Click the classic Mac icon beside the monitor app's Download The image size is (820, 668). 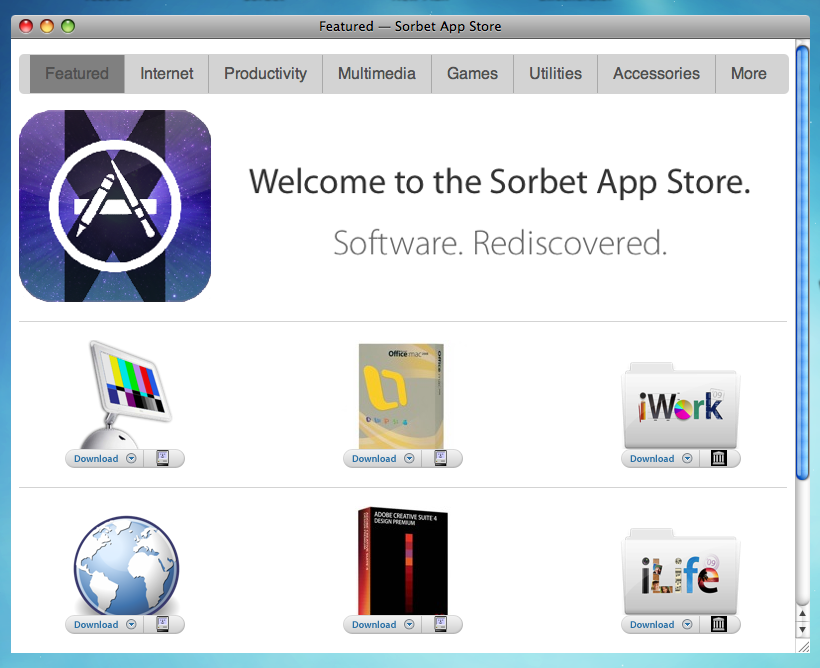click(x=163, y=458)
